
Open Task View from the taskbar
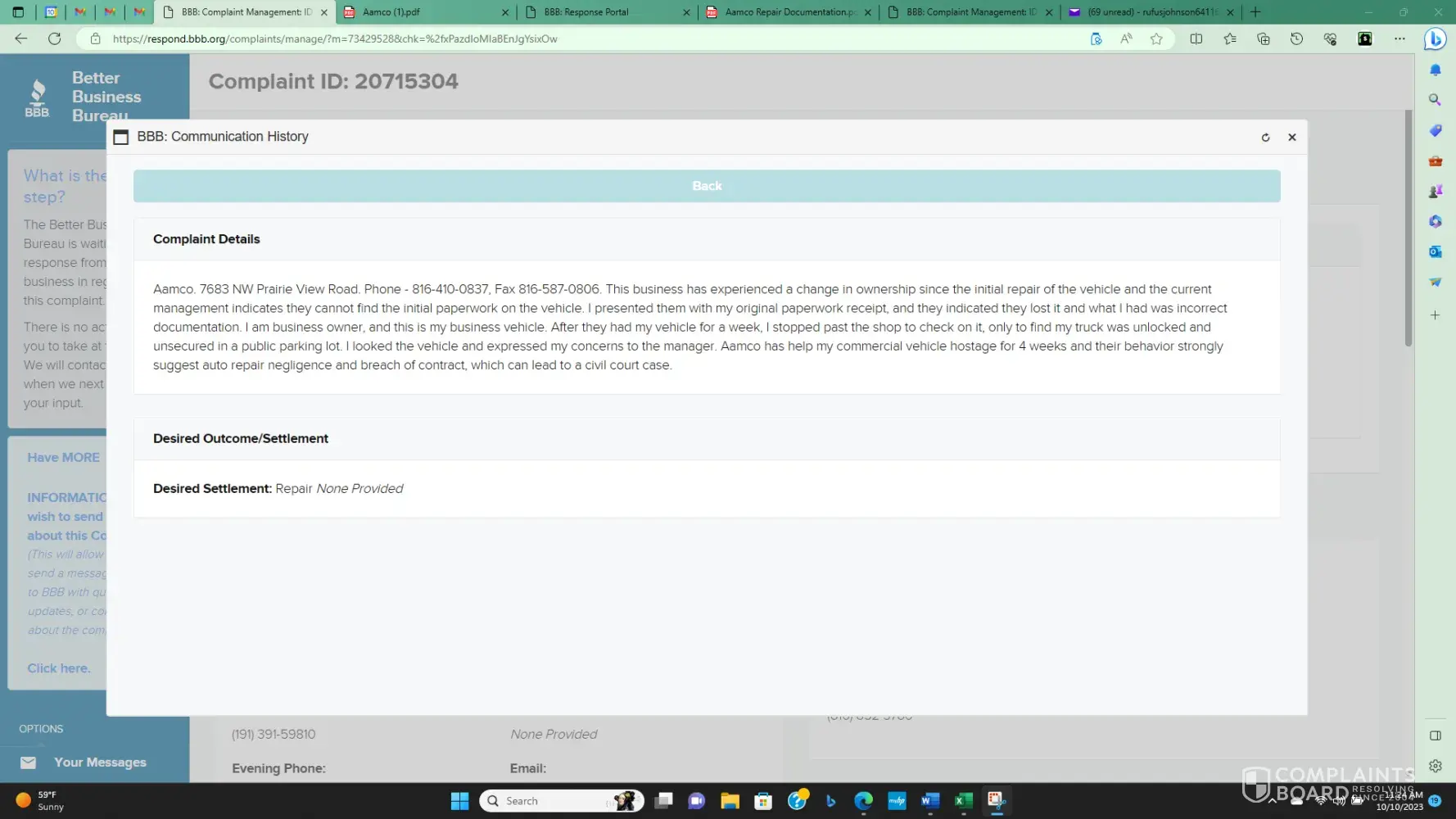(664, 801)
